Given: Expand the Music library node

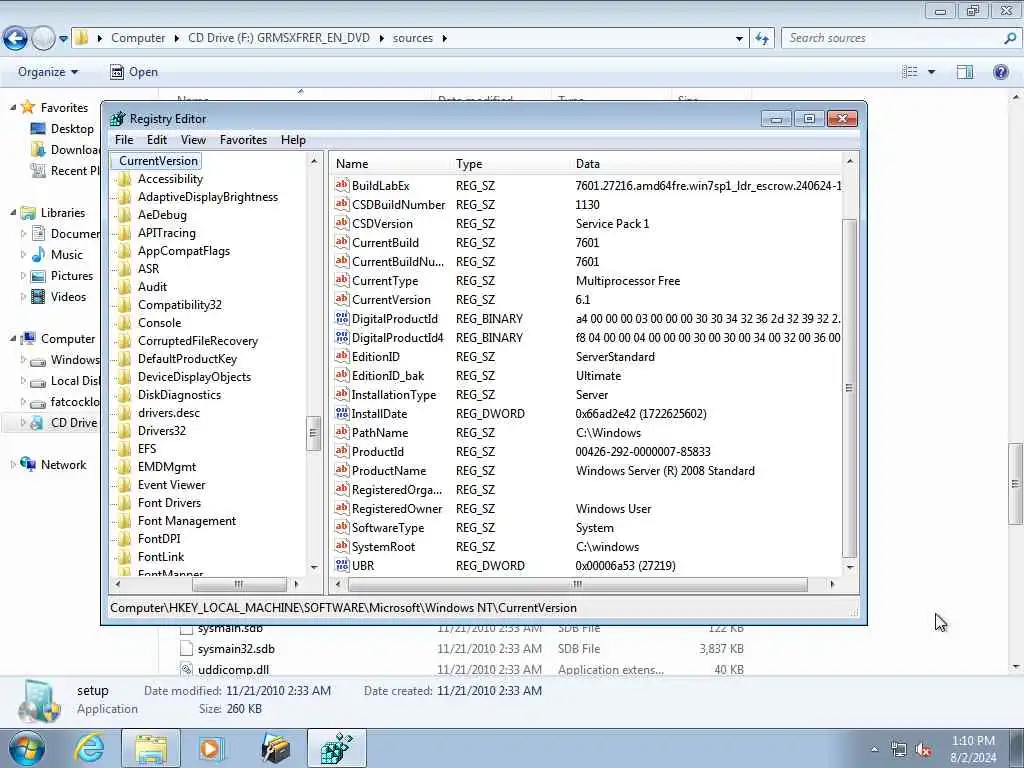Looking at the screenshot, I should point(24,254).
